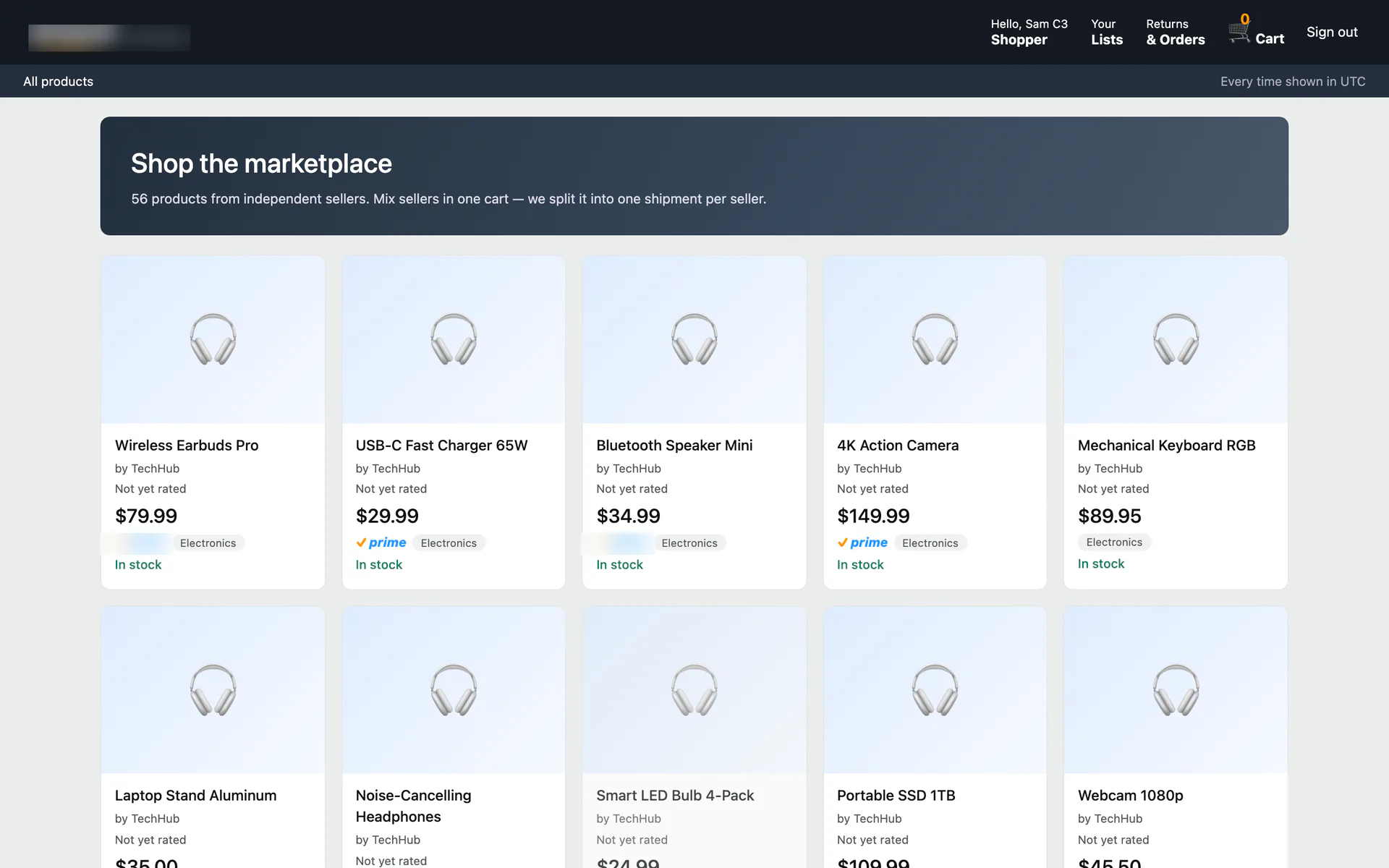Viewport: 1389px width, 868px height.
Task: Click the 'Shop the marketplace' heading
Action: pos(261,163)
